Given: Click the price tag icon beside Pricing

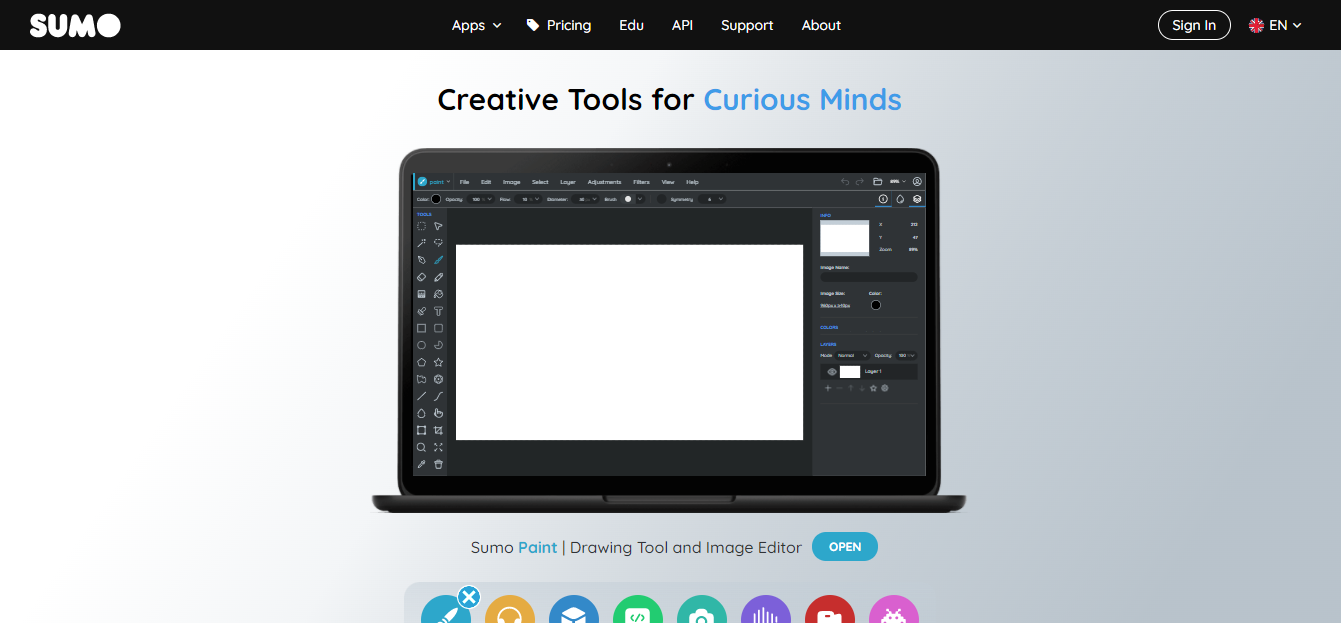Looking at the screenshot, I should tap(533, 25).
